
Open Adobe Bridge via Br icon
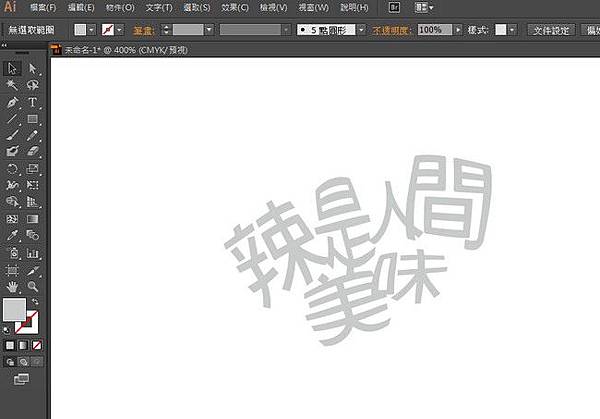coord(394,7)
